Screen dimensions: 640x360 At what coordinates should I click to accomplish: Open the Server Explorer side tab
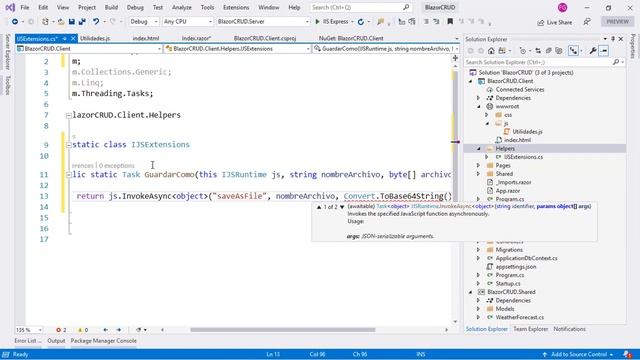[7, 52]
